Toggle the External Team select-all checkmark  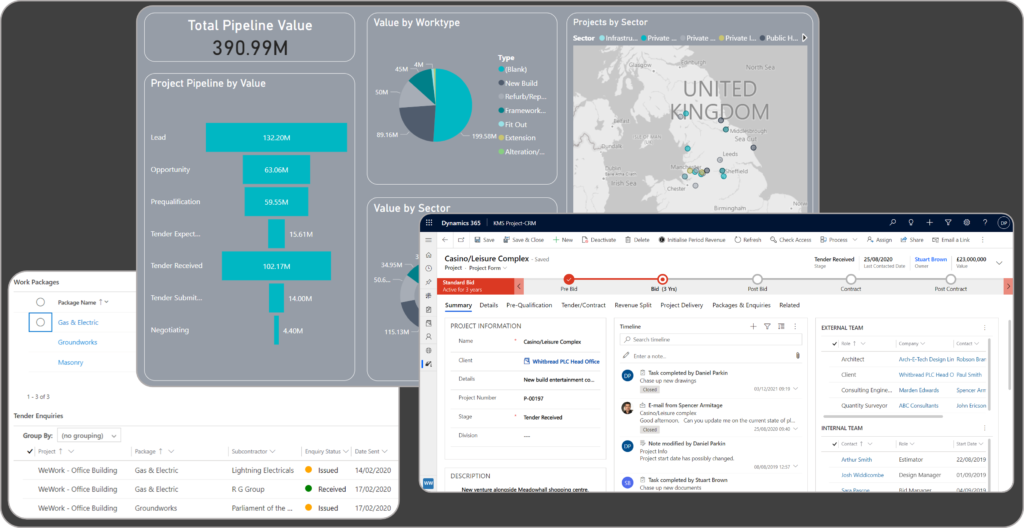[834, 343]
